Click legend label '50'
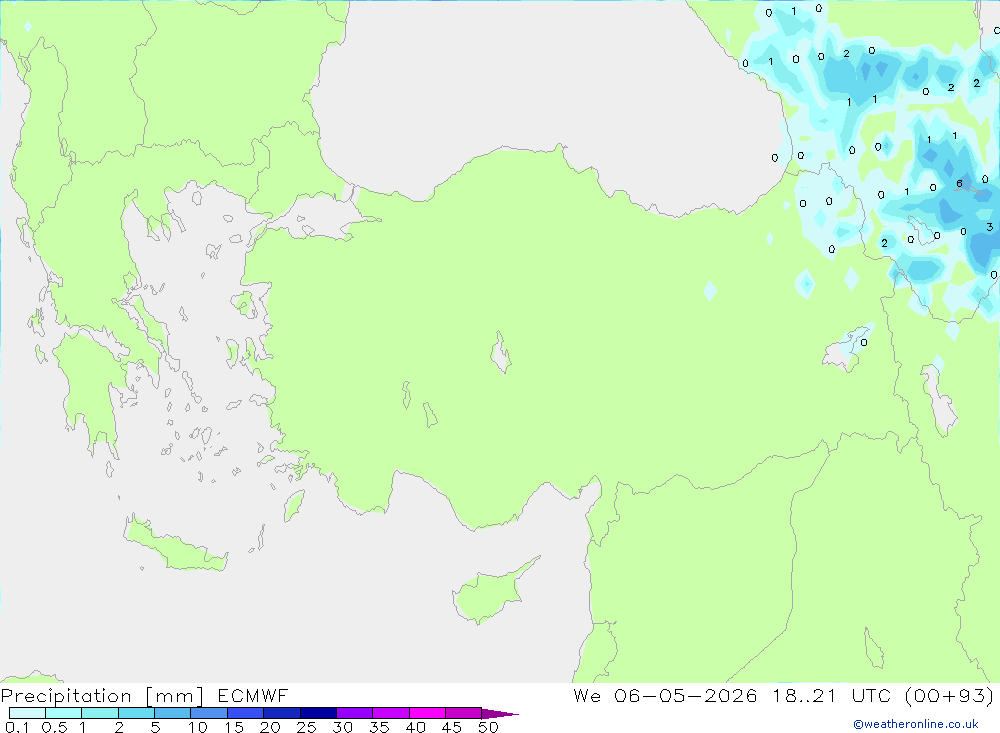This screenshot has width=1000, height=733. [x=489, y=727]
